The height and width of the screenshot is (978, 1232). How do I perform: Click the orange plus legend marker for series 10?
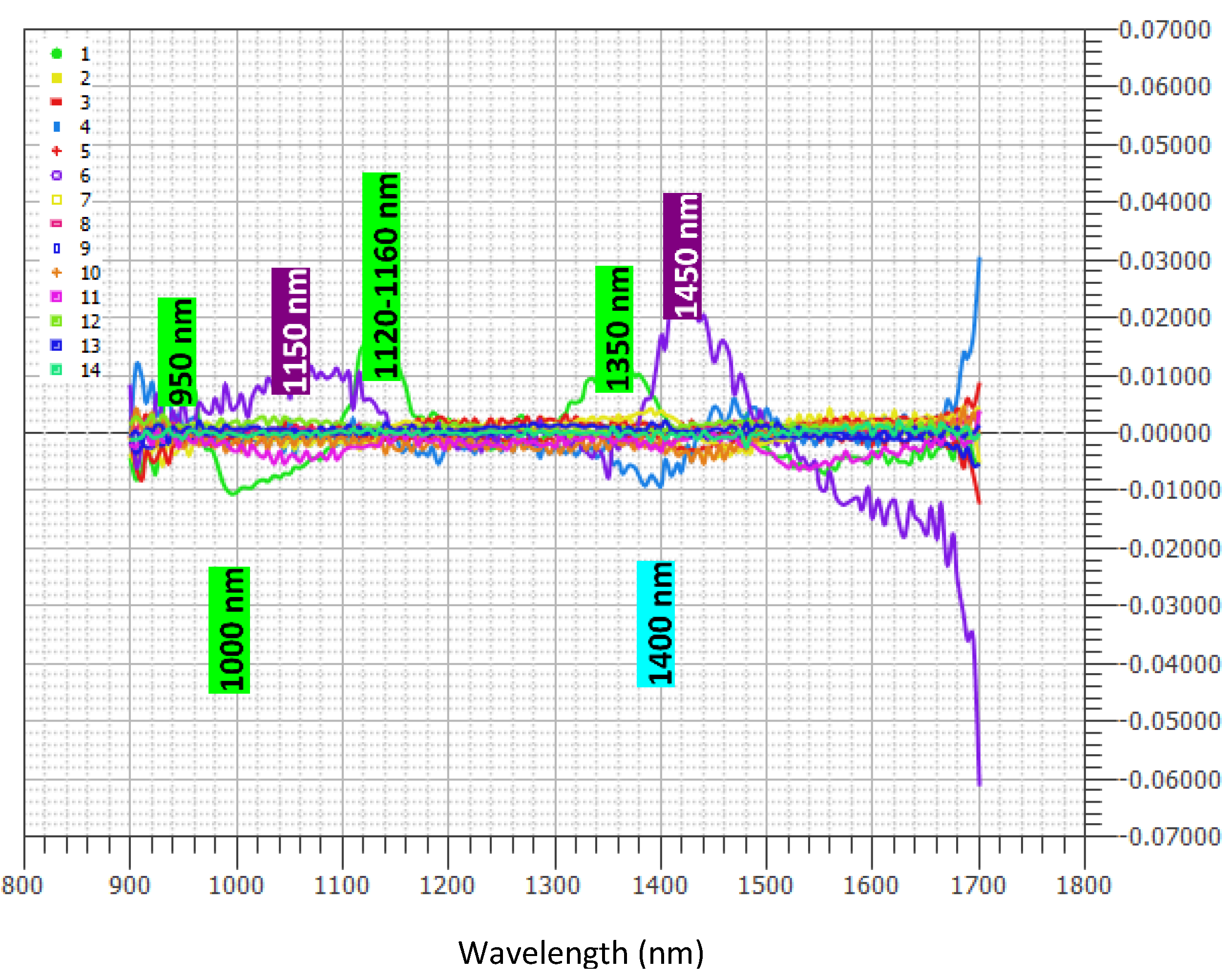point(57,273)
